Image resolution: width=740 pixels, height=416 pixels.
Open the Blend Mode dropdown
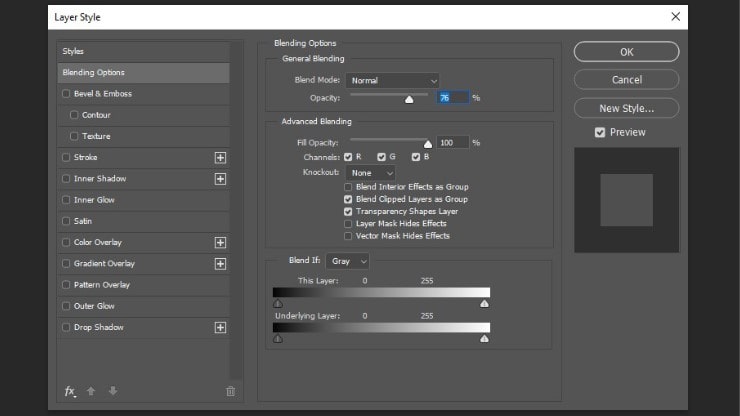point(393,80)
